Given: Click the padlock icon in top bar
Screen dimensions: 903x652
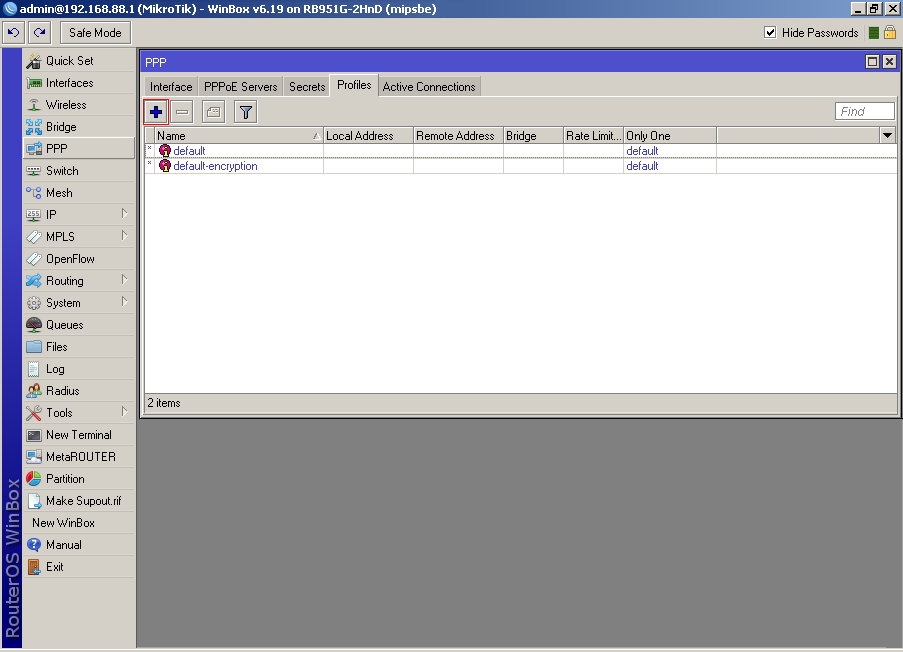Looking at the screenshot, I should pyautogui.click(x=890, y=32).
